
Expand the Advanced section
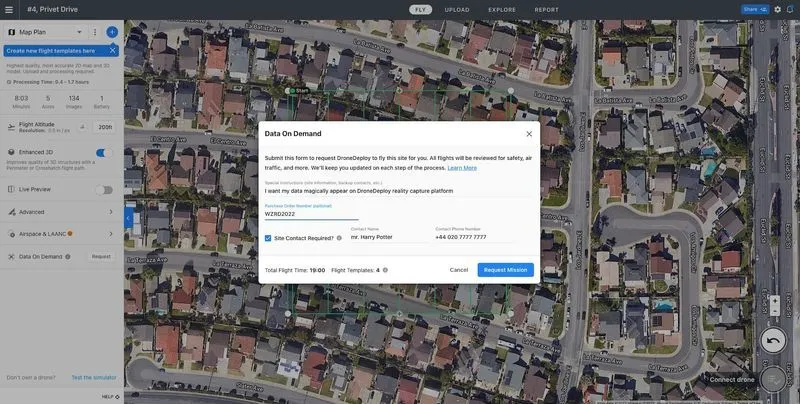61,212
